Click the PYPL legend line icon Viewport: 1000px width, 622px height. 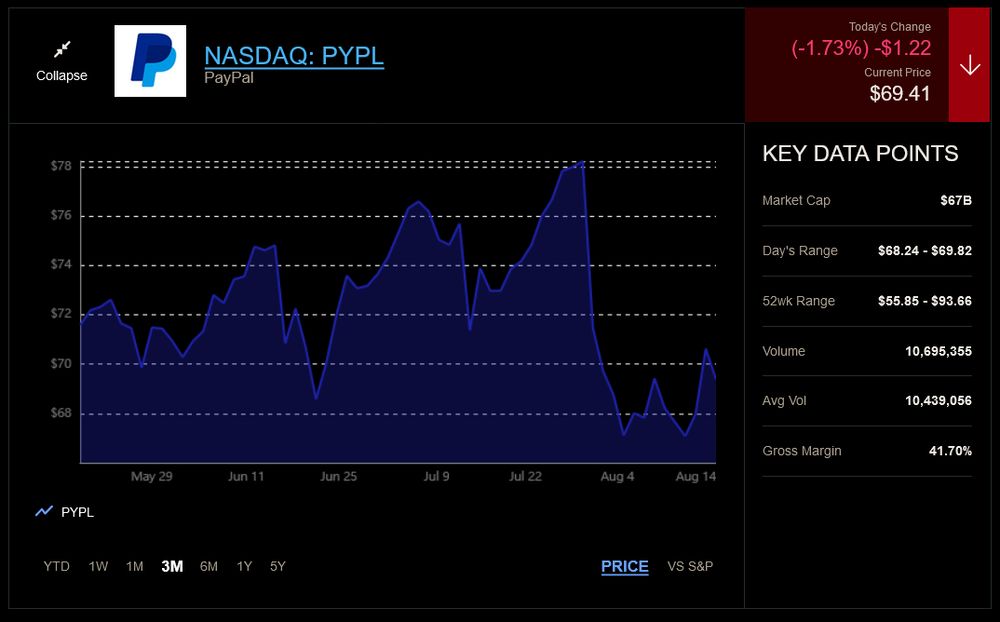(44, 512)
